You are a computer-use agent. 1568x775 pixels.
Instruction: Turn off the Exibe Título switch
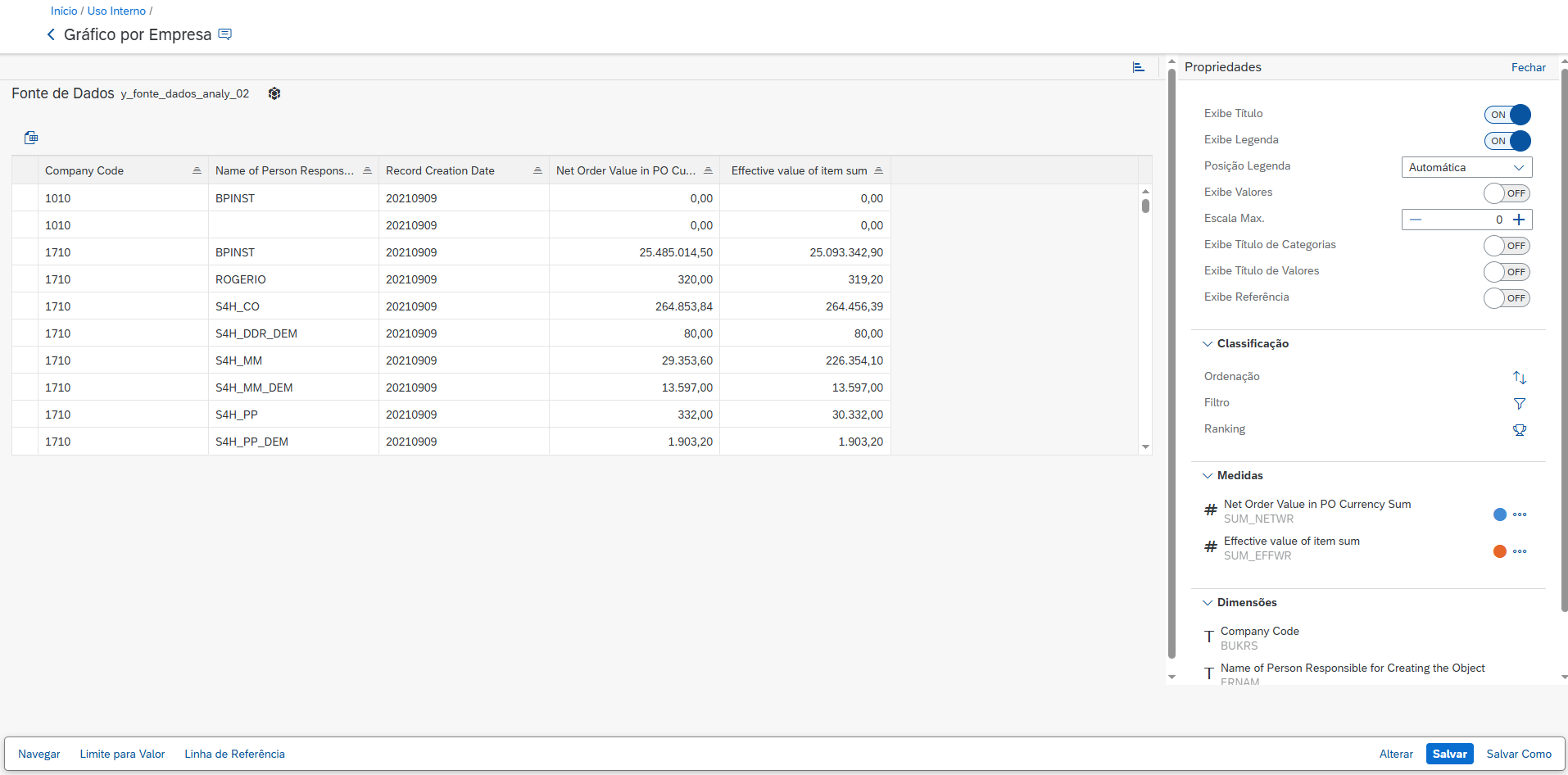click(1507, 115)
